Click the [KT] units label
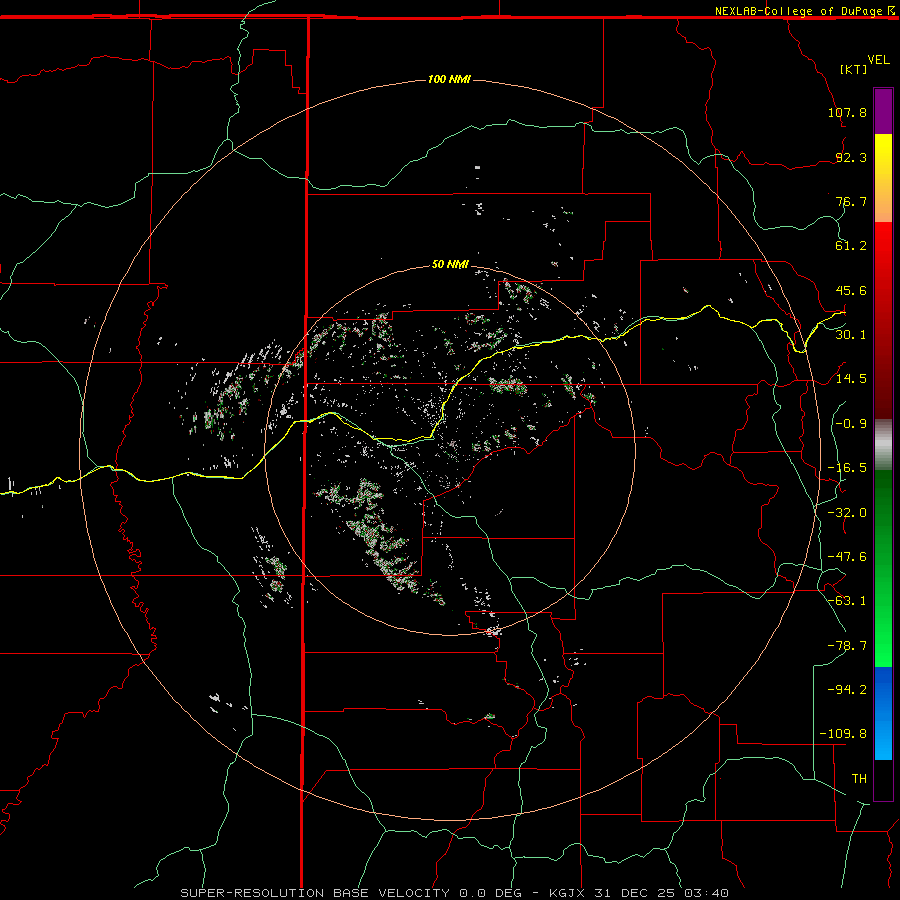This screenshot has width=900, height=900. pyautogui.click(x=854, y=69)
